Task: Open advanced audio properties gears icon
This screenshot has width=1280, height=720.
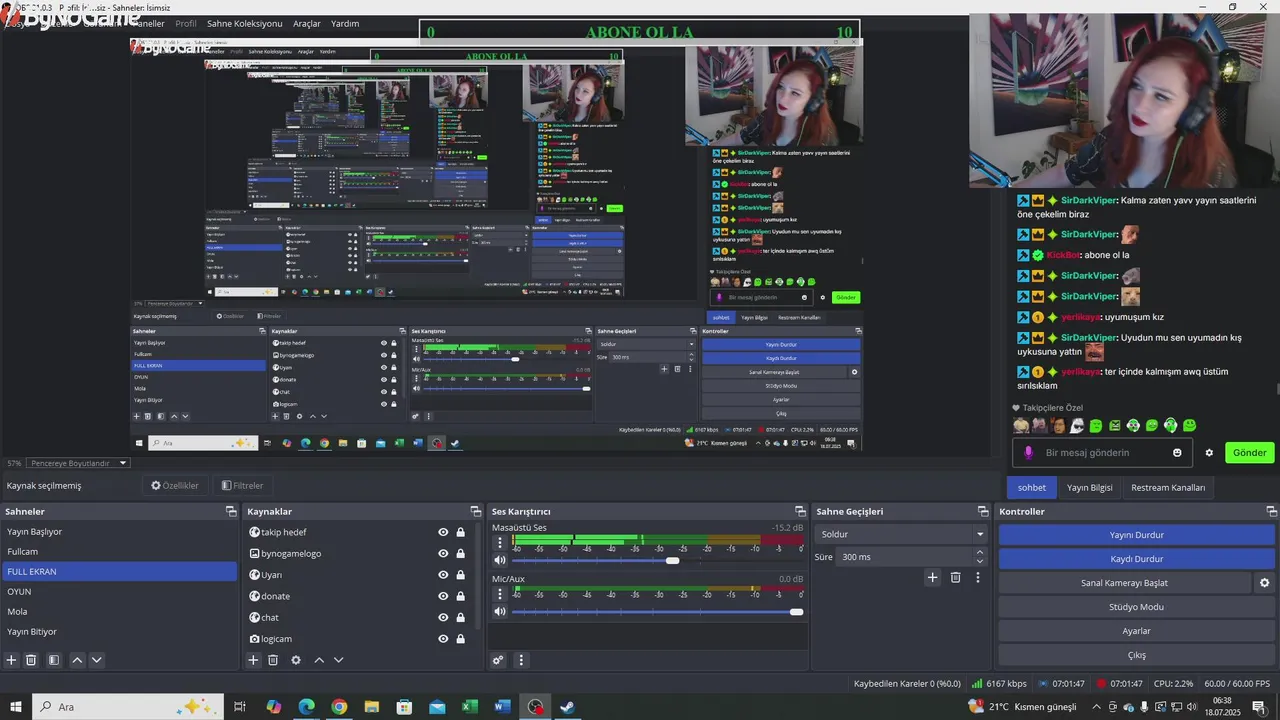Action: pyautogui.click(x=498, y=660)
